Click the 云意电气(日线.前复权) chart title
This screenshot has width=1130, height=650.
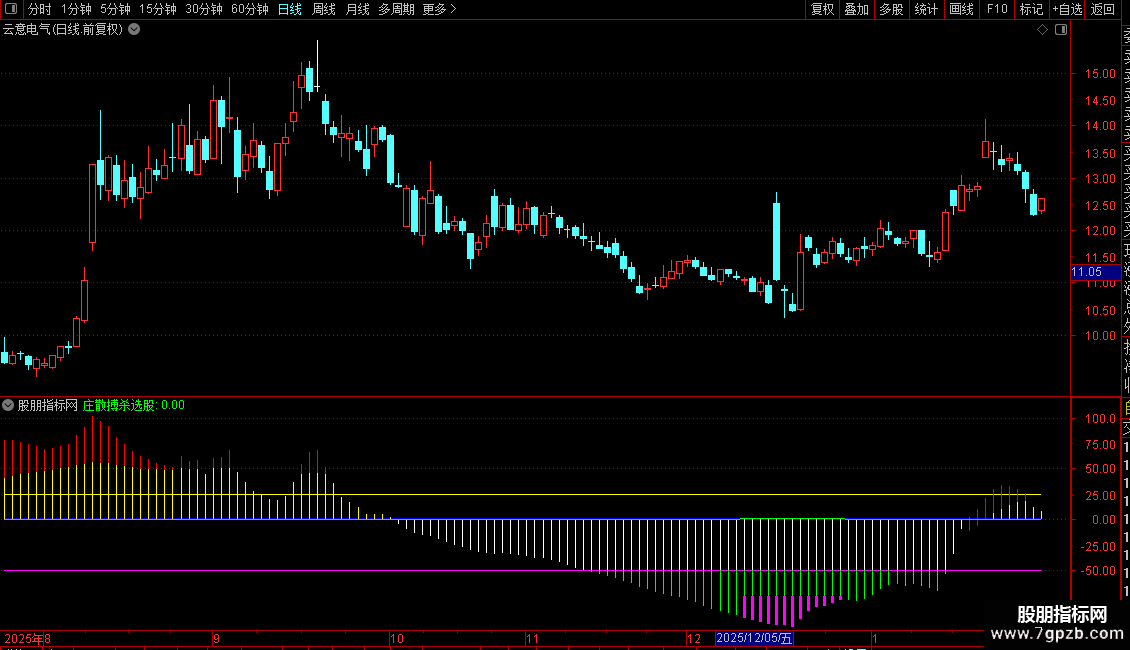(x=63, y=30)
